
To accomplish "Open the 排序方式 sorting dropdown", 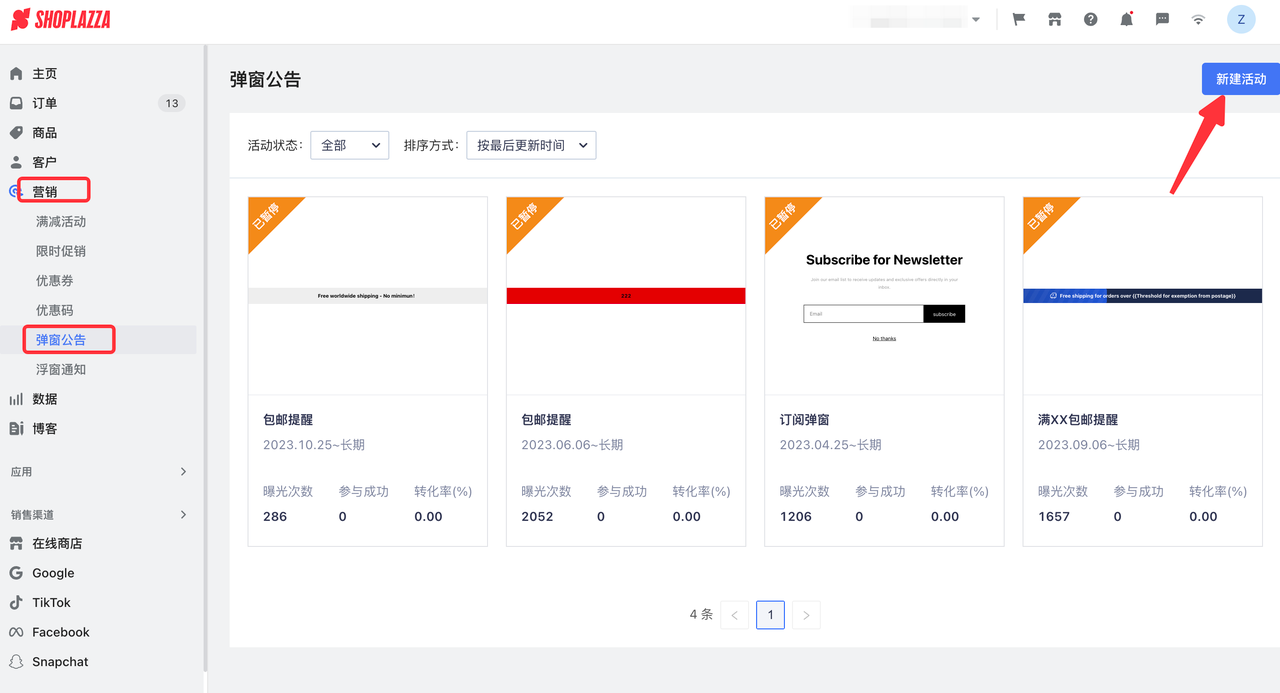I will coord(531,144).
